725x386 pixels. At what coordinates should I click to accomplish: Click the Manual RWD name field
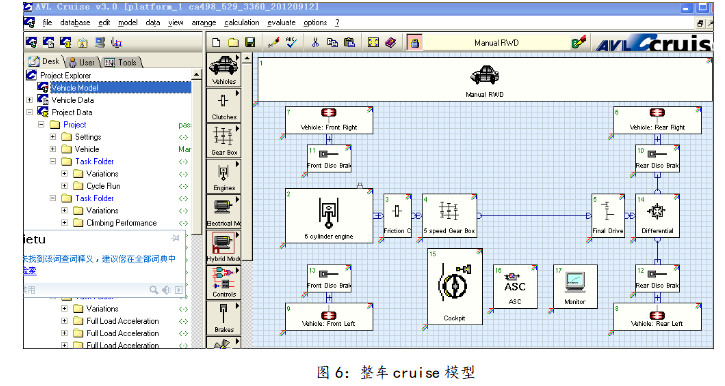497,43
